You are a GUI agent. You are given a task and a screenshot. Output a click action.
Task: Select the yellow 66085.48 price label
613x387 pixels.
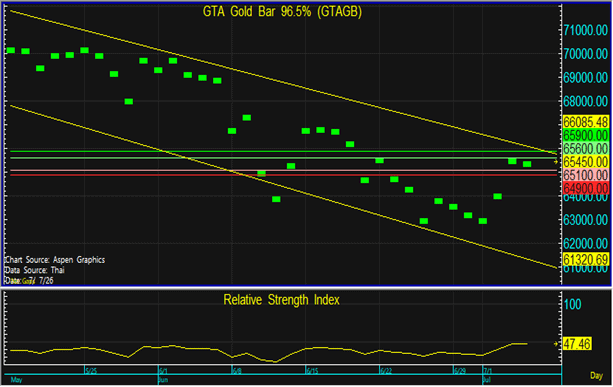(x=586, y=122)
